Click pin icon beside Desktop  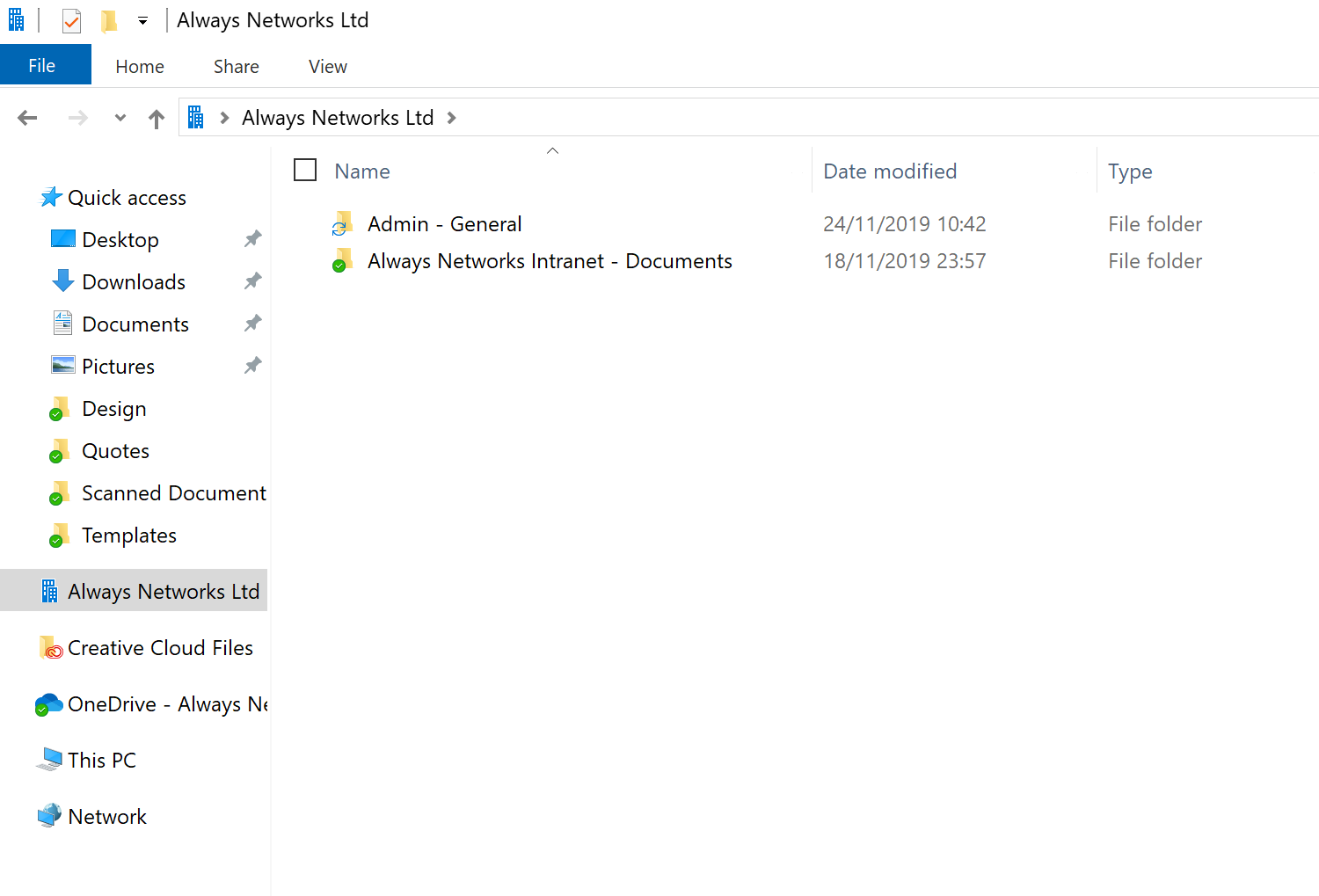click(x=253, y=239)
